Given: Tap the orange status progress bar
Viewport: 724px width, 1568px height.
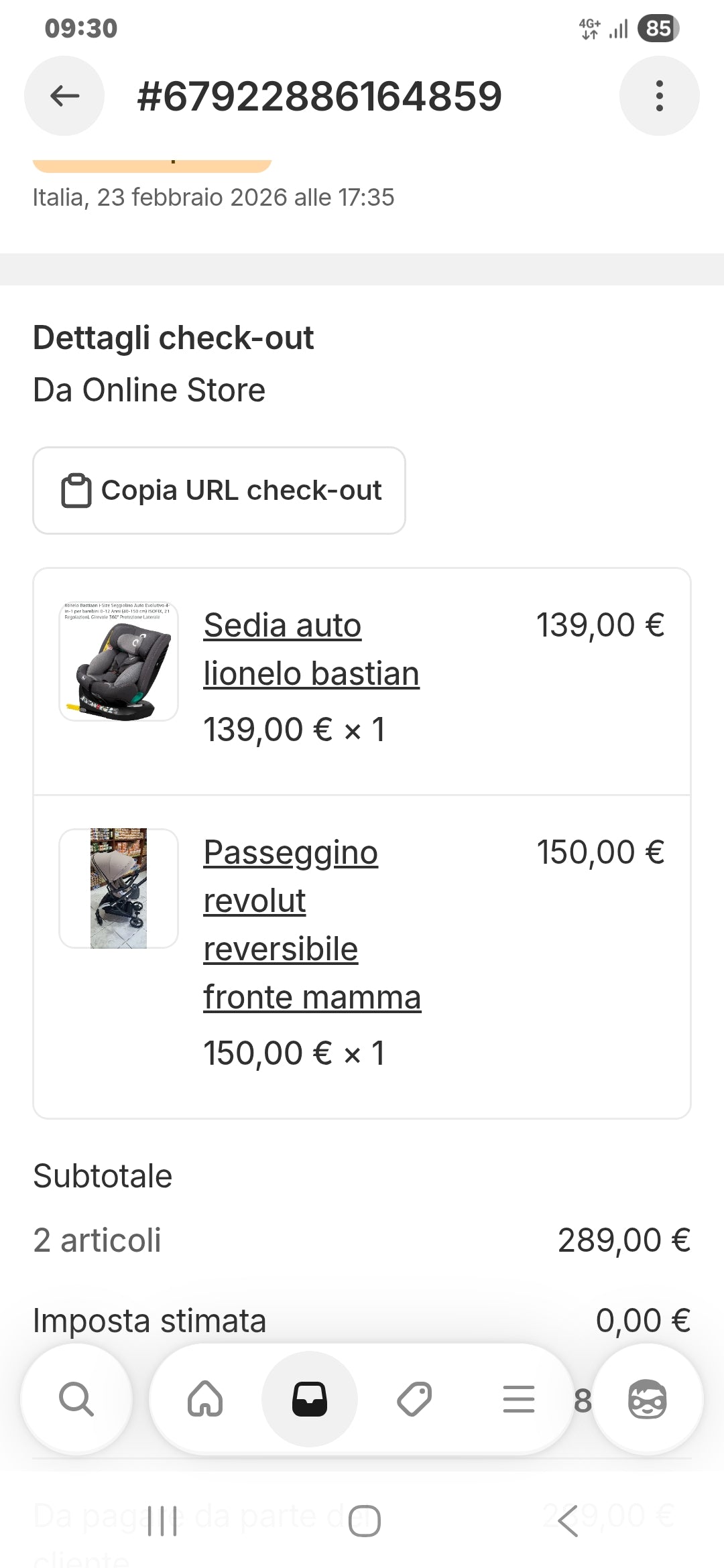Looking at the screenshot, I should click(153, 161).
